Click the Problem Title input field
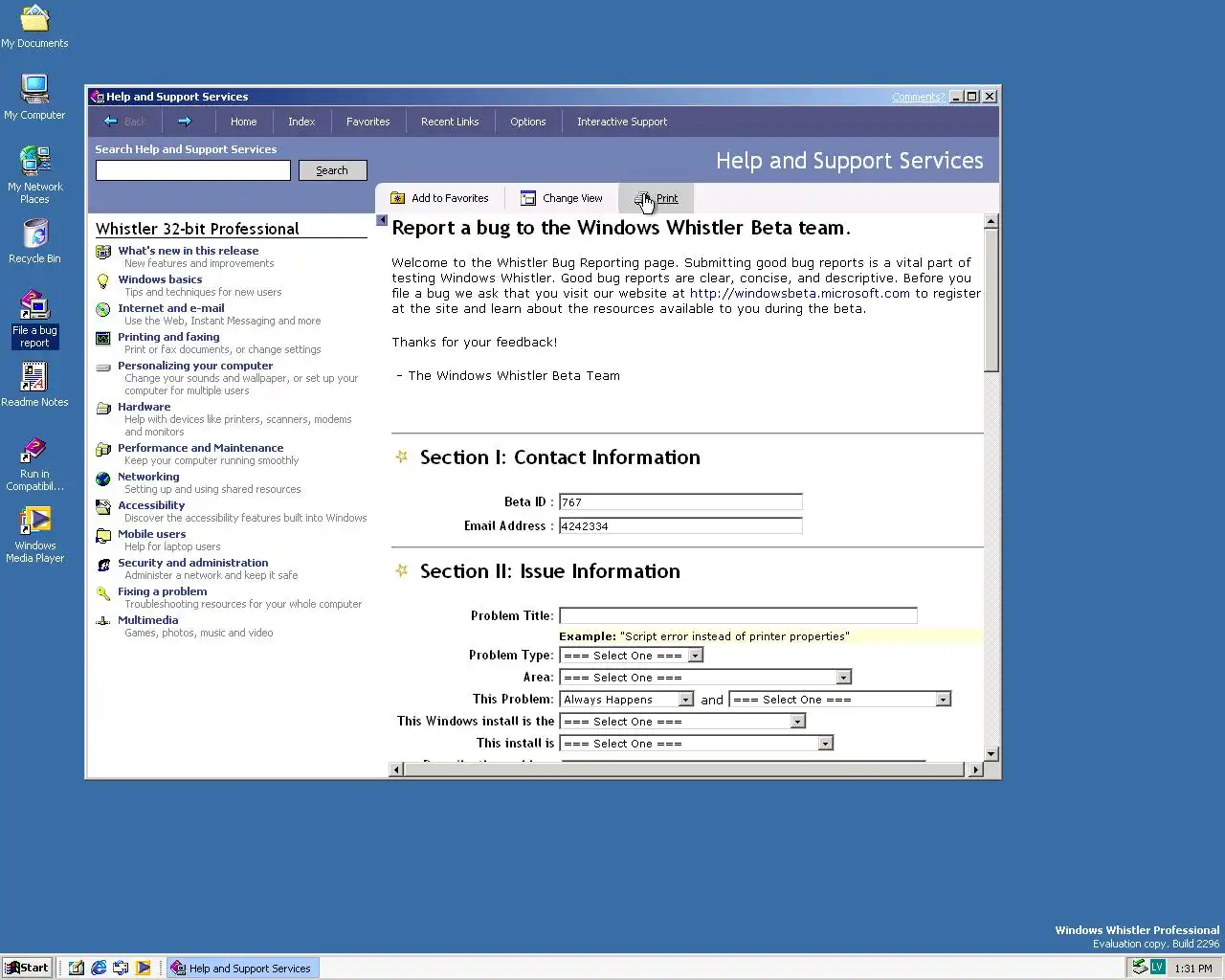 pos(738,615)
